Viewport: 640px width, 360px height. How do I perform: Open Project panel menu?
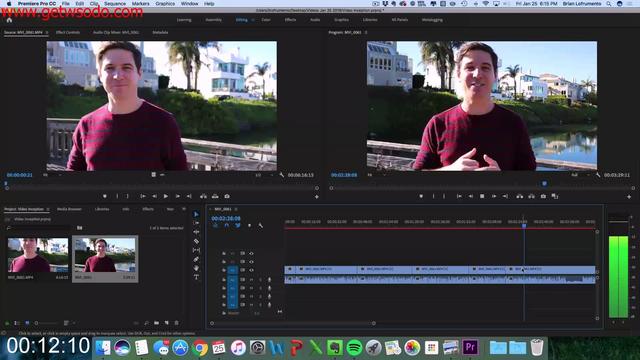click(x=47, y=209)
